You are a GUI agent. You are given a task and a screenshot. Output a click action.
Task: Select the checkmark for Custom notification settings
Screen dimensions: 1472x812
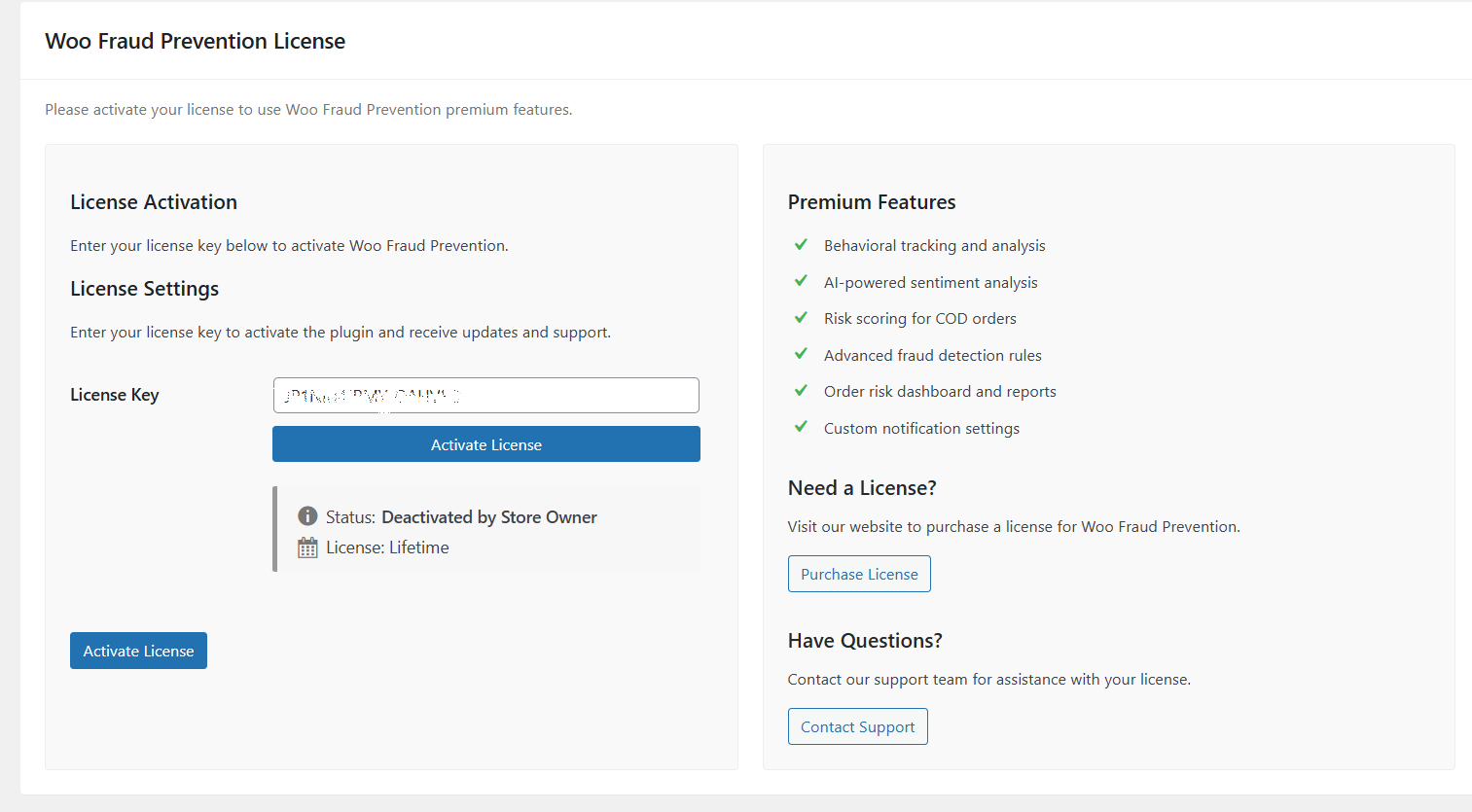[x=800, y=427]
